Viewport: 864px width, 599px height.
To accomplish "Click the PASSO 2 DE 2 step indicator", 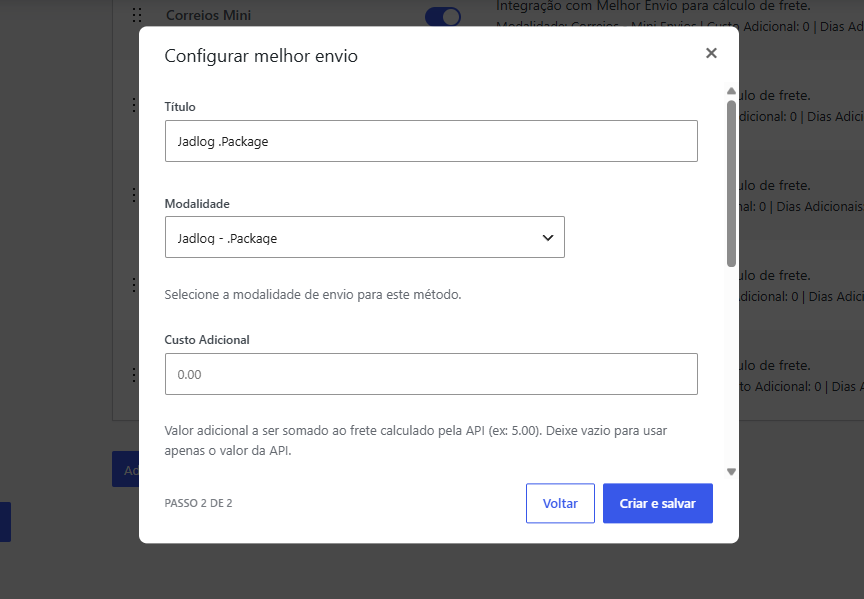I will point(198,503).
